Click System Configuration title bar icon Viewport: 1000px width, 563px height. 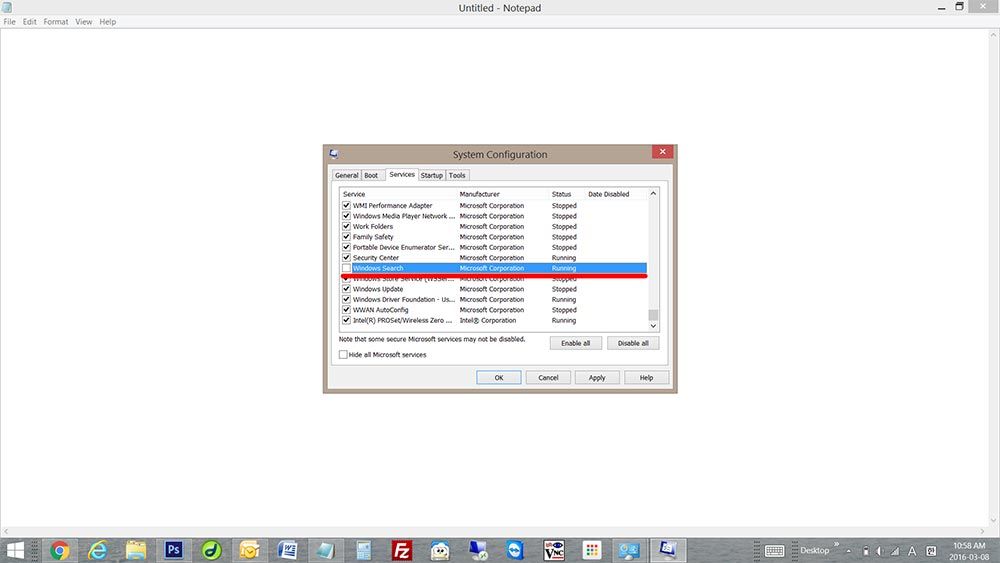click(334, 154)
